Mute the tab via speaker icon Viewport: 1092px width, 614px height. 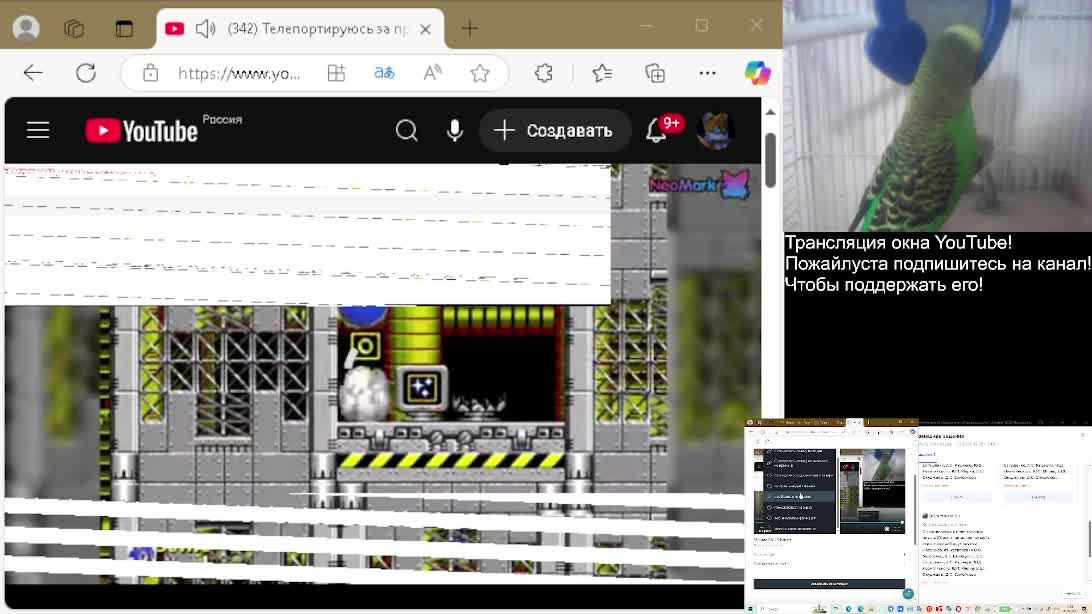pyautogui.click(x=205, y=29)
